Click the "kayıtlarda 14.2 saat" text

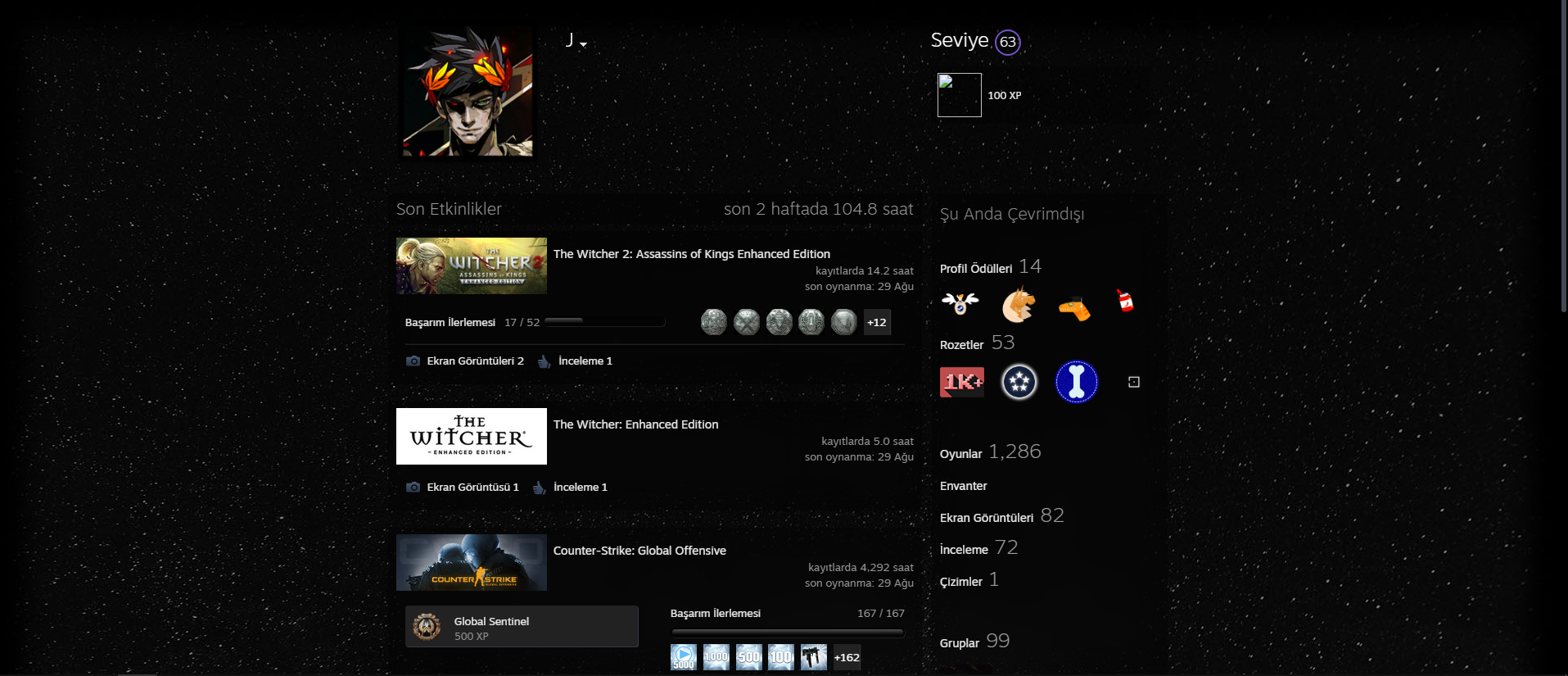pos(865,270)
